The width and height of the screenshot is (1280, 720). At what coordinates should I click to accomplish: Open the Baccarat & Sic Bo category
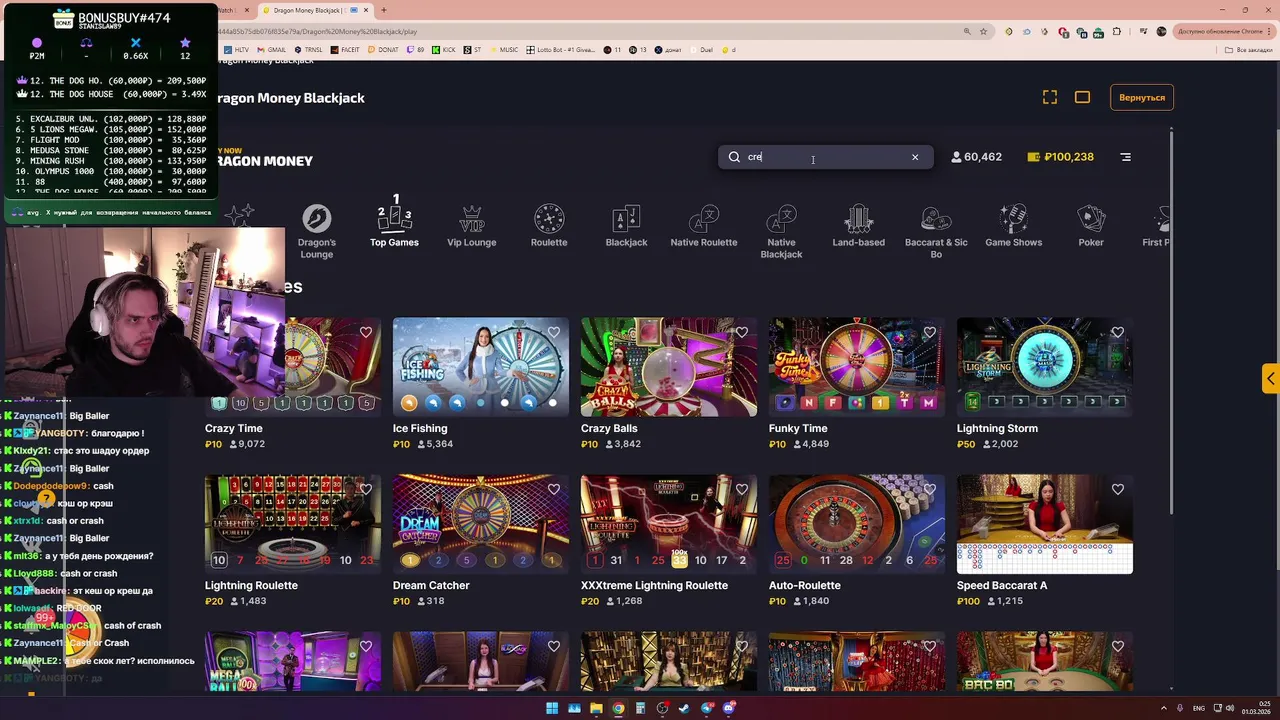click(936, 231)
